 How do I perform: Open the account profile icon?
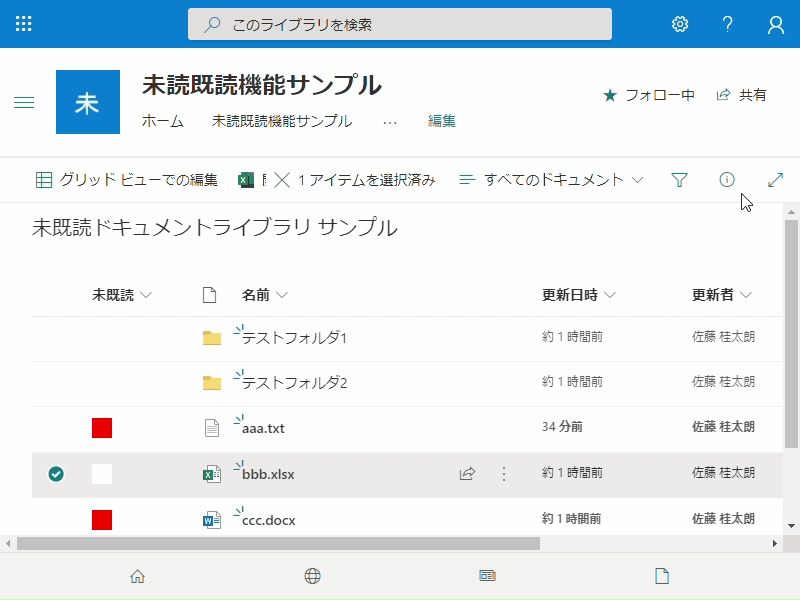[776, 24]
